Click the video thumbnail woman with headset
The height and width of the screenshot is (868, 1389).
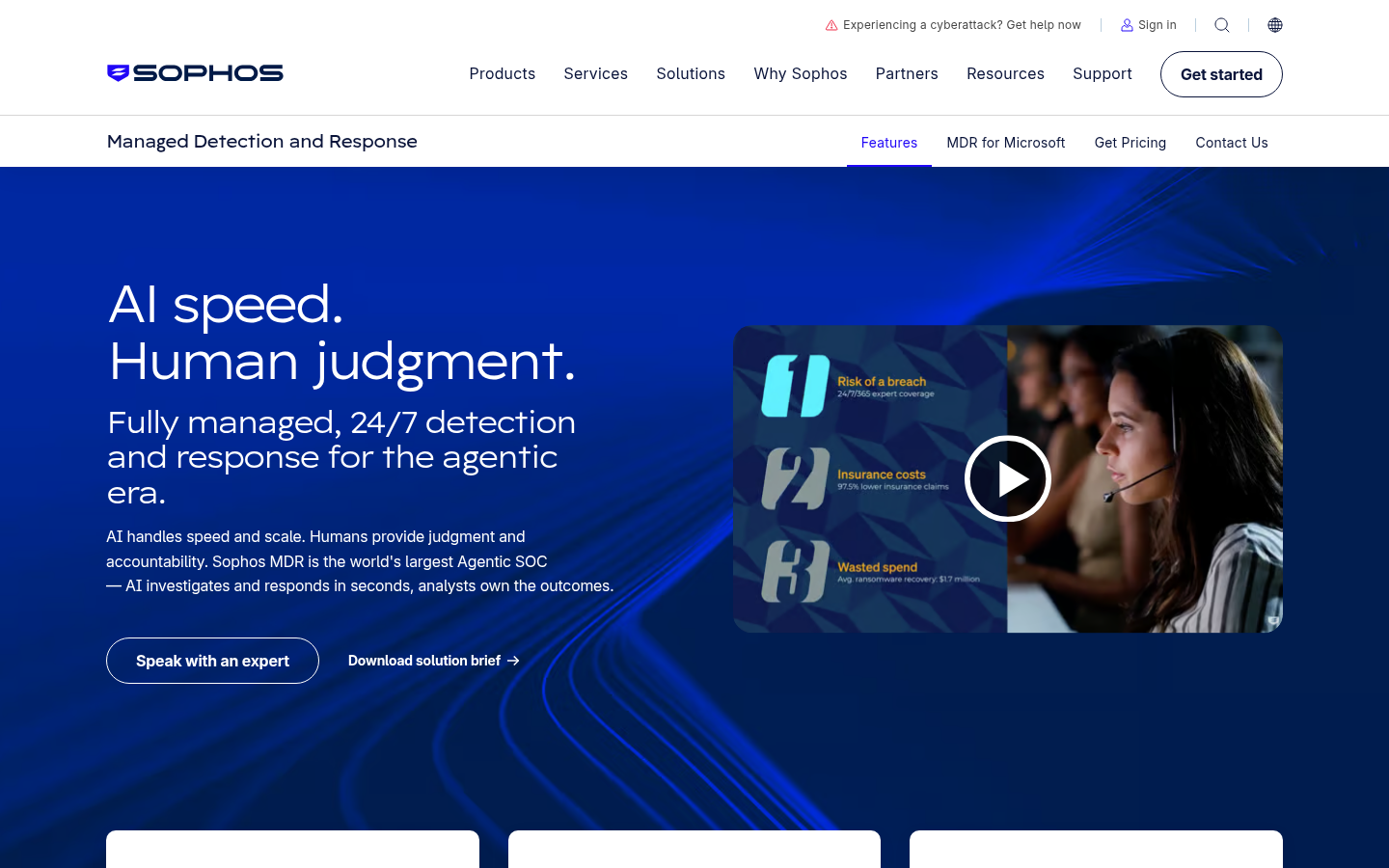[x=1145, y=478]
